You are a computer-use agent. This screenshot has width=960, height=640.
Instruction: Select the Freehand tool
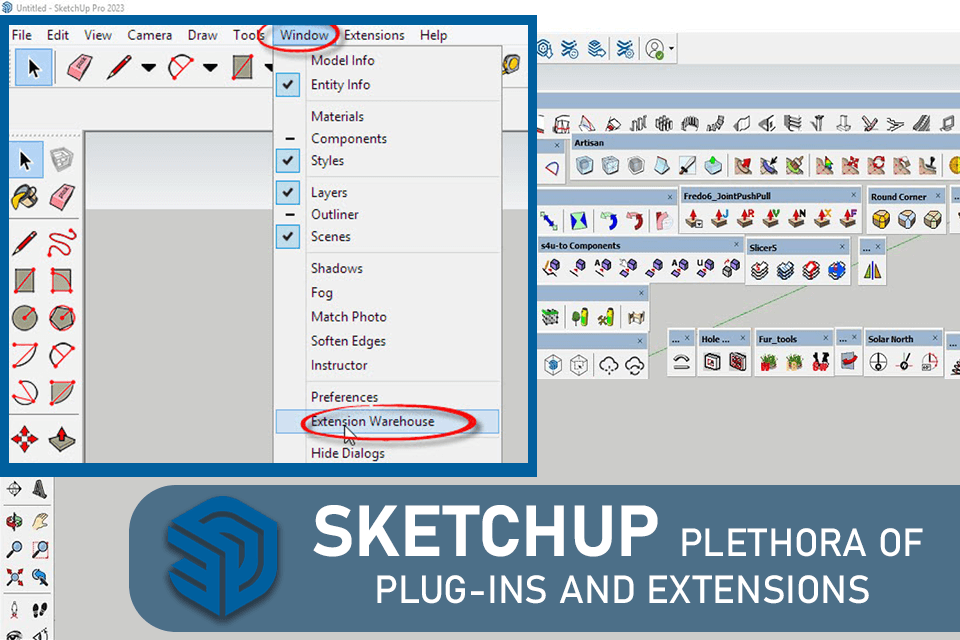pos(62,243)
